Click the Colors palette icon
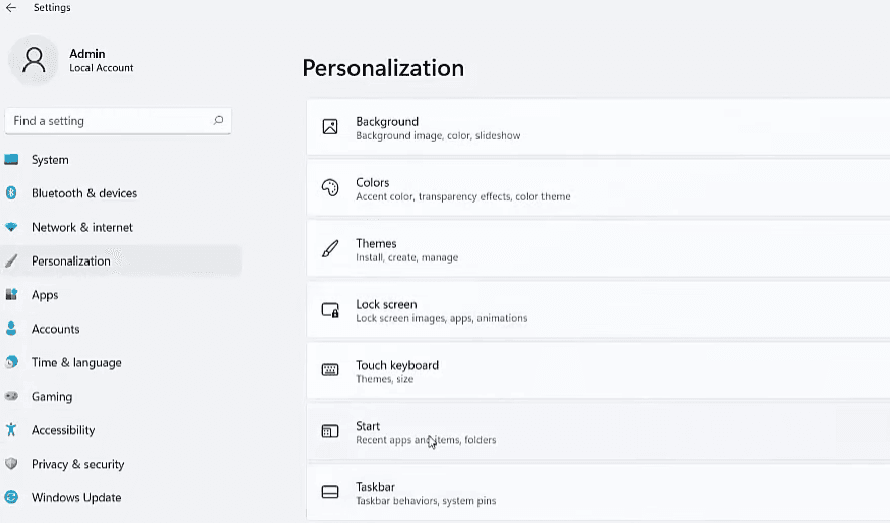The height and width of the screenshot is (523, 890). [330, 187]
